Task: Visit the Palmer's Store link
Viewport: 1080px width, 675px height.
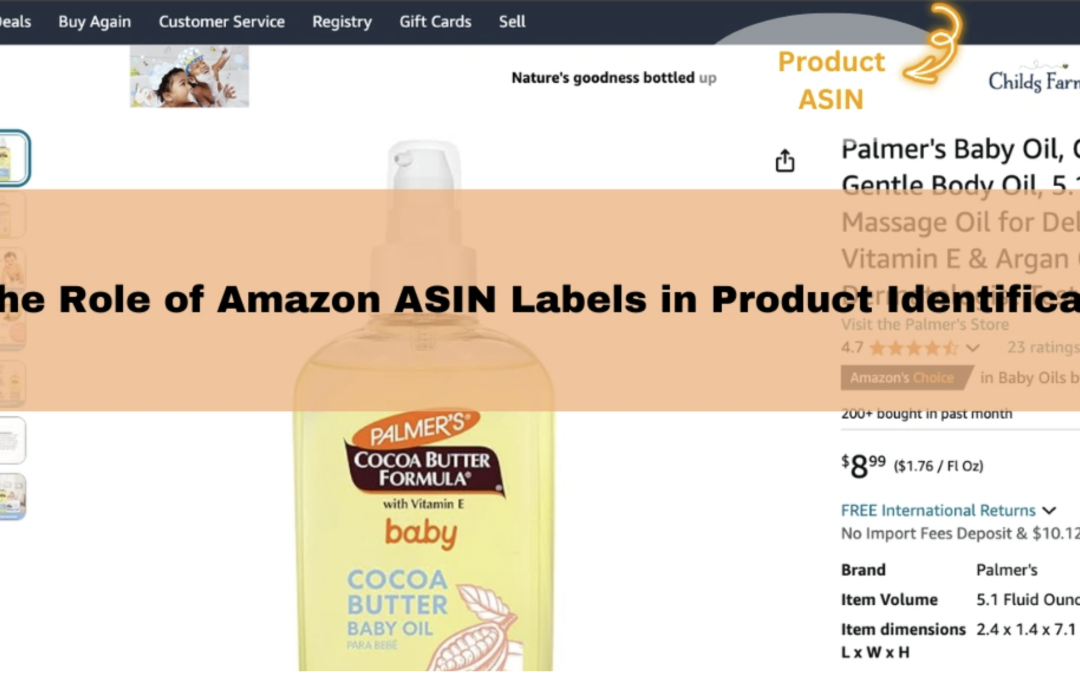Action: [924, 324]
